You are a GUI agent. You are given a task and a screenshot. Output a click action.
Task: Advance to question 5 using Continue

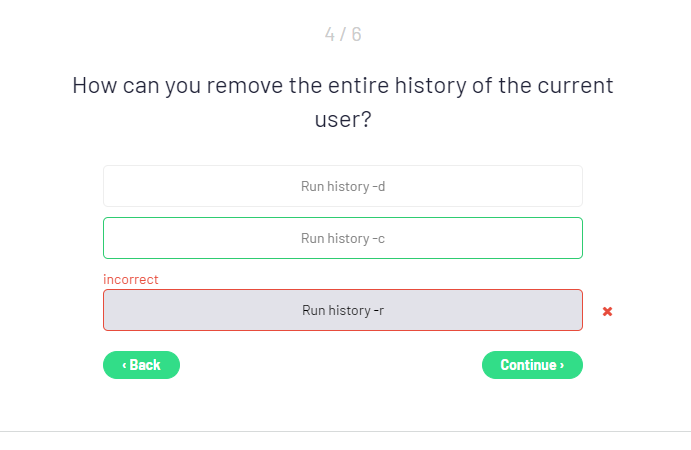coord(532,365)
